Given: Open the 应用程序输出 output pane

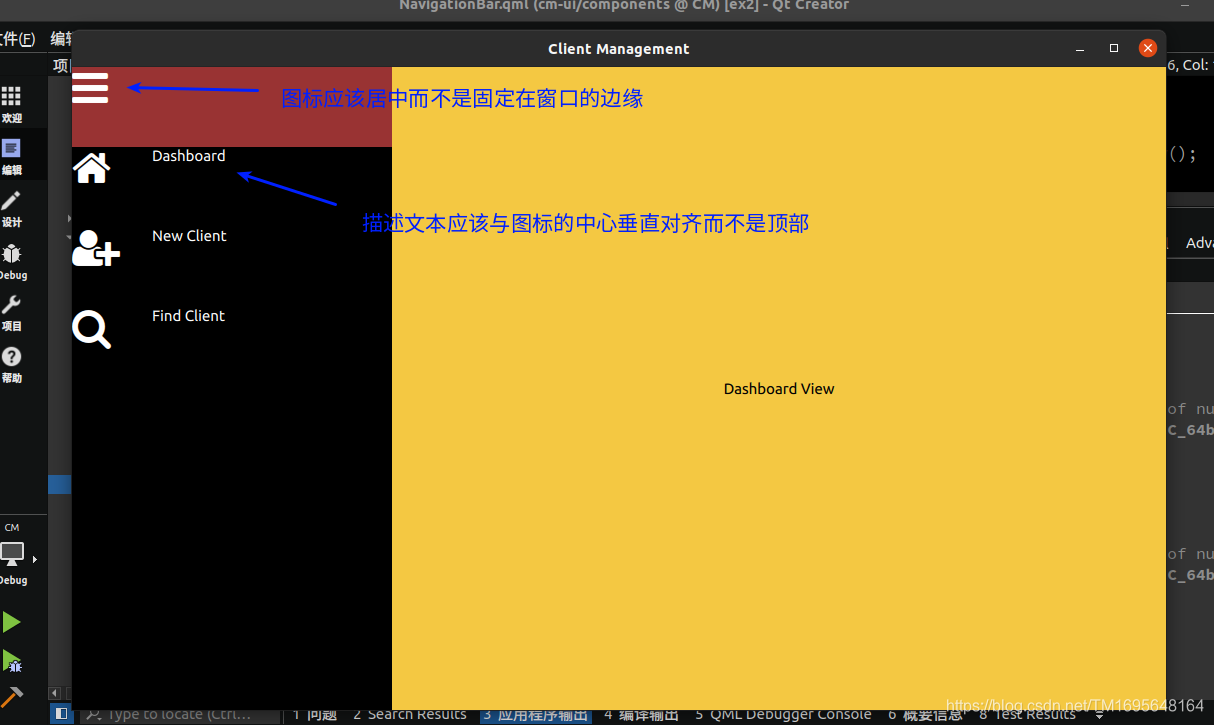Looking at the screenshot, I should point(536,714).
